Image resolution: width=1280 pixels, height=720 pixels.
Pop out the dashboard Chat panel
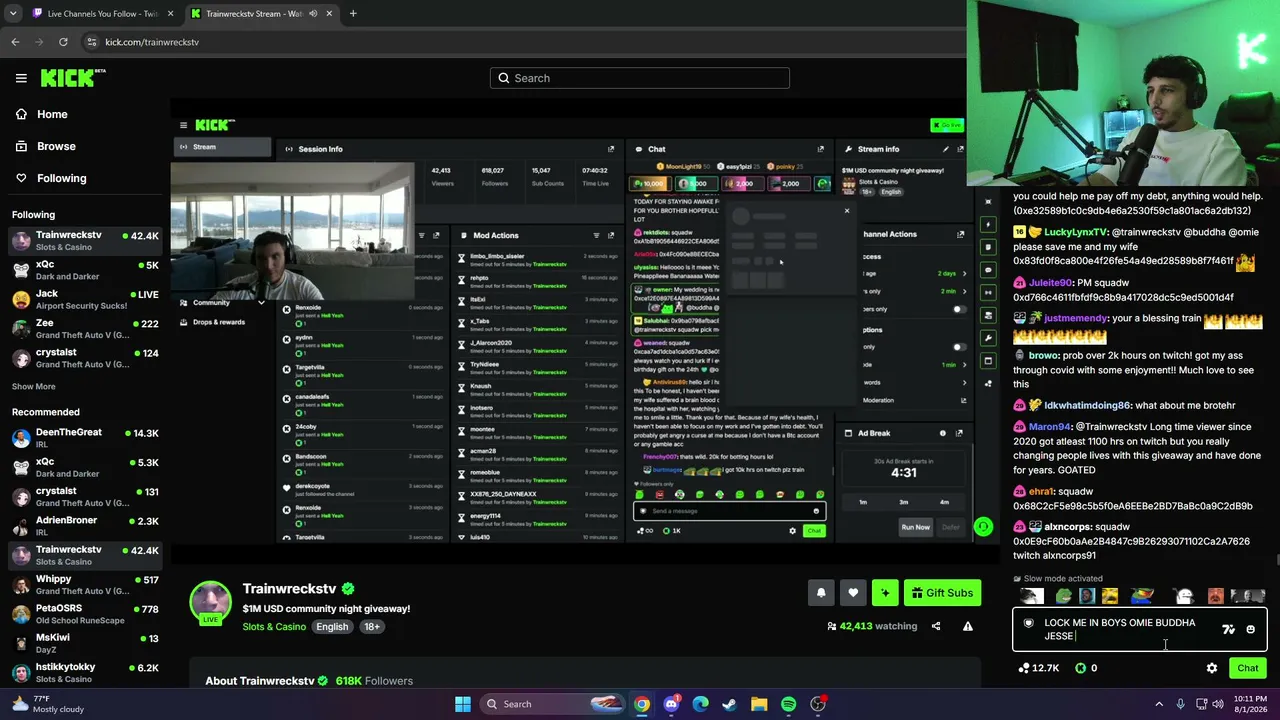pos(821,149)
